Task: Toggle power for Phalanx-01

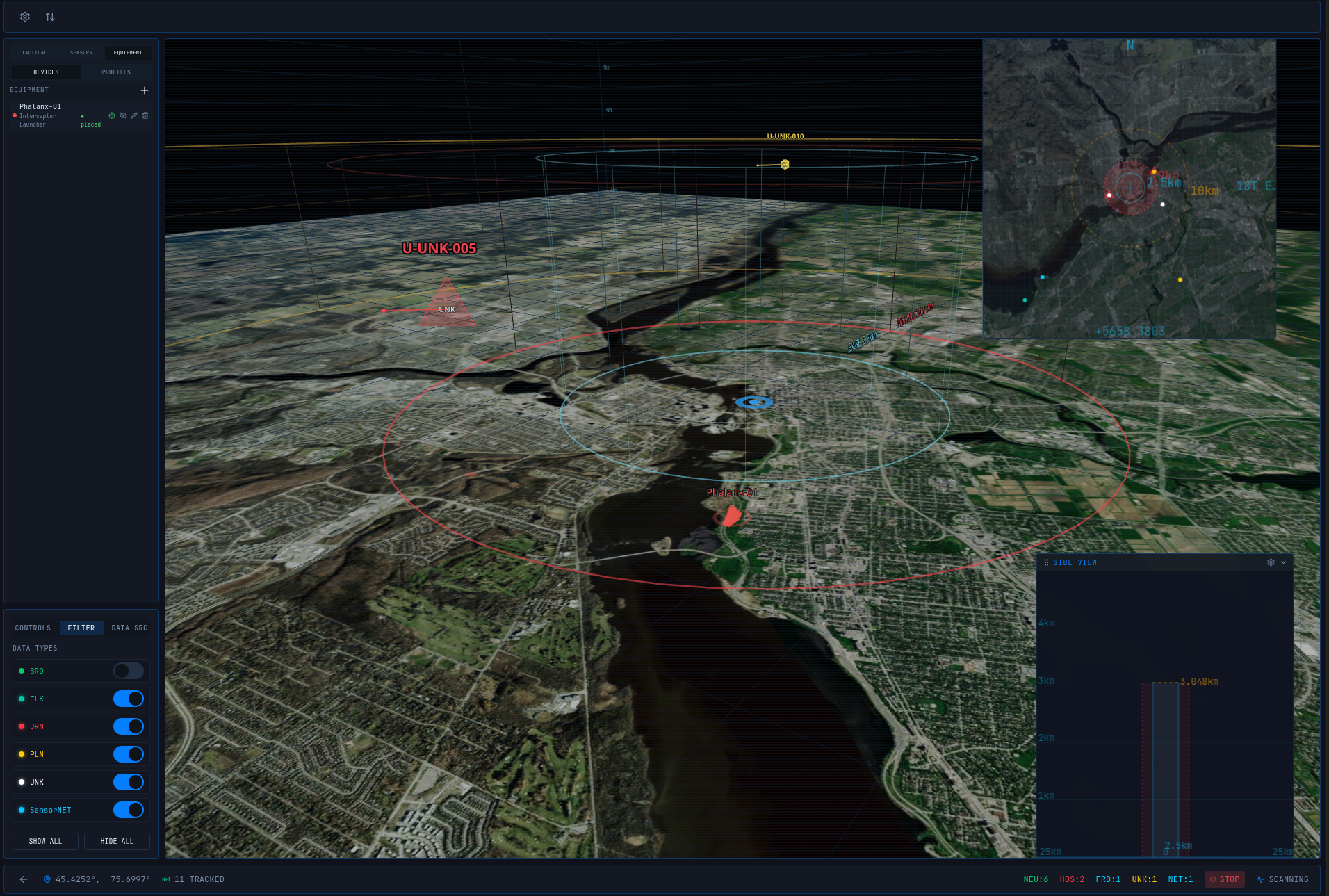Action: 112,115
